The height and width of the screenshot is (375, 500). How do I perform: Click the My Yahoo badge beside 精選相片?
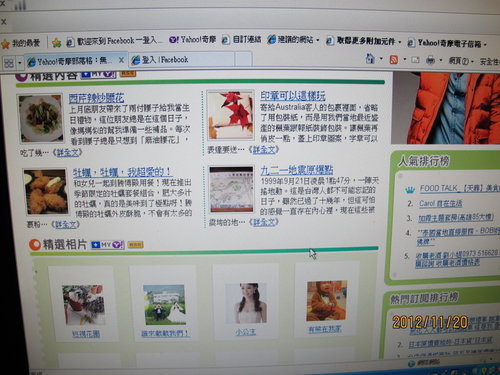click(x=107, y=244)
